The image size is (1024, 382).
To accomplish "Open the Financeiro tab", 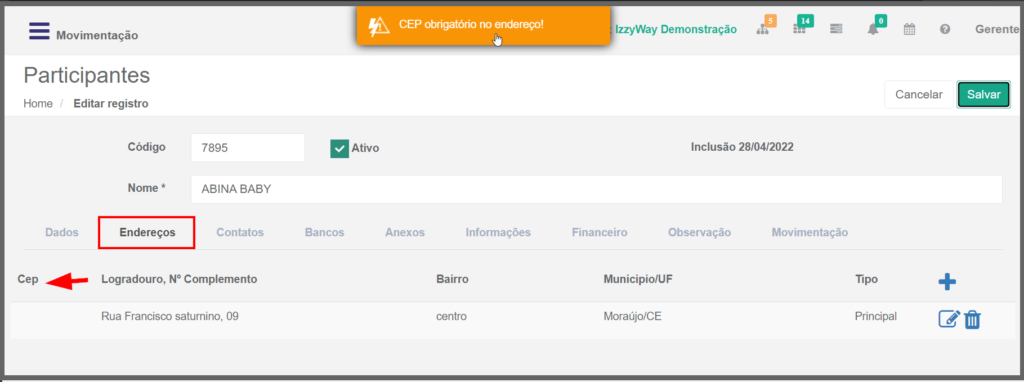I will click(600, 232).
